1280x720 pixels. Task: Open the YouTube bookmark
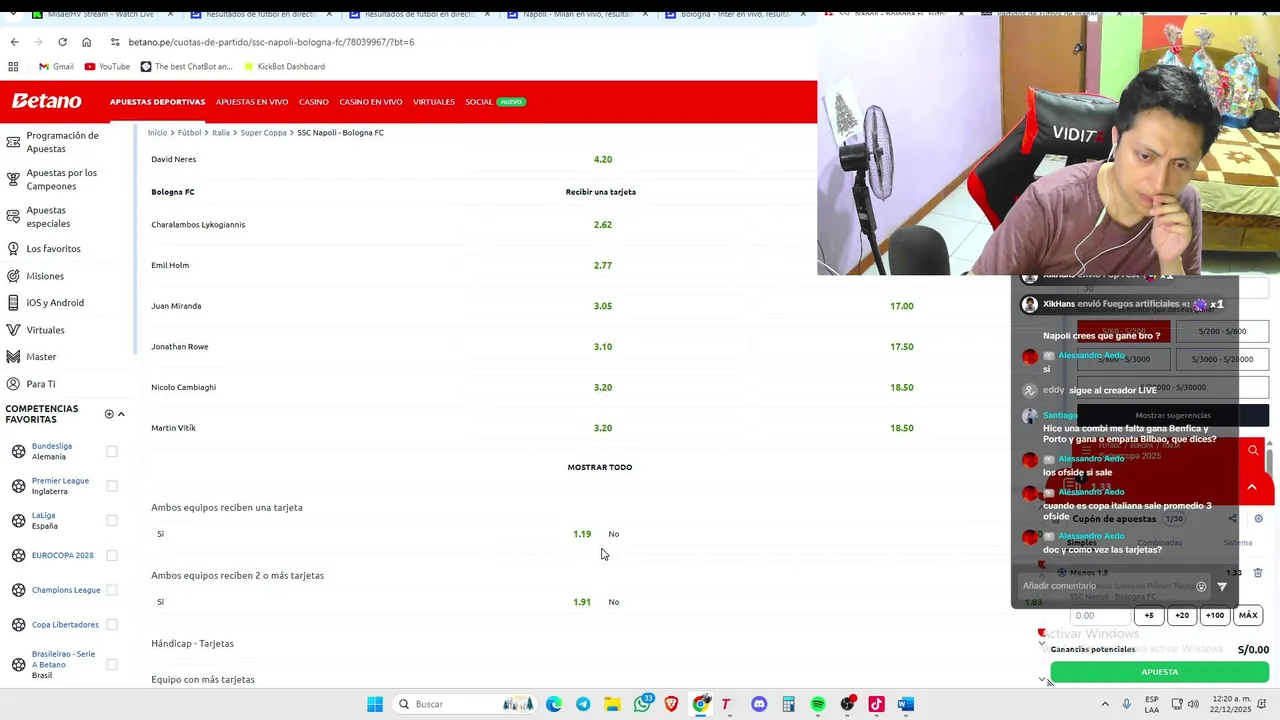[x=107, y=67]
